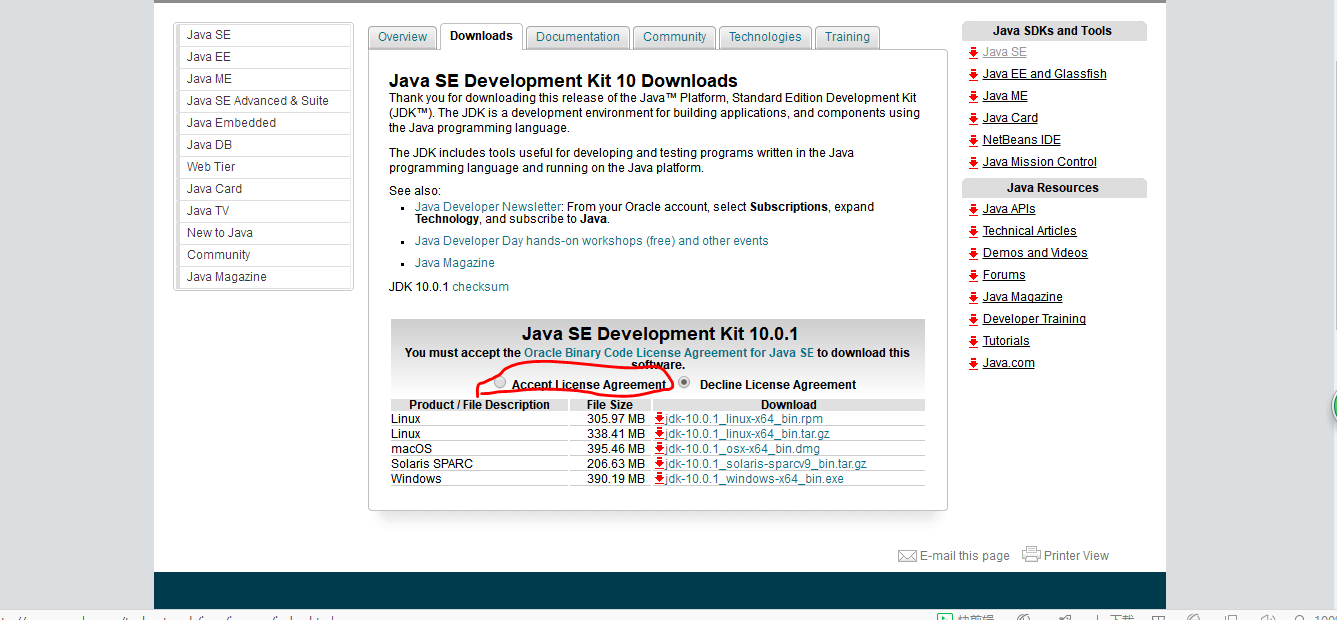
Task: Click red arrow icon beside Java ME link
Action: (974, 96)
